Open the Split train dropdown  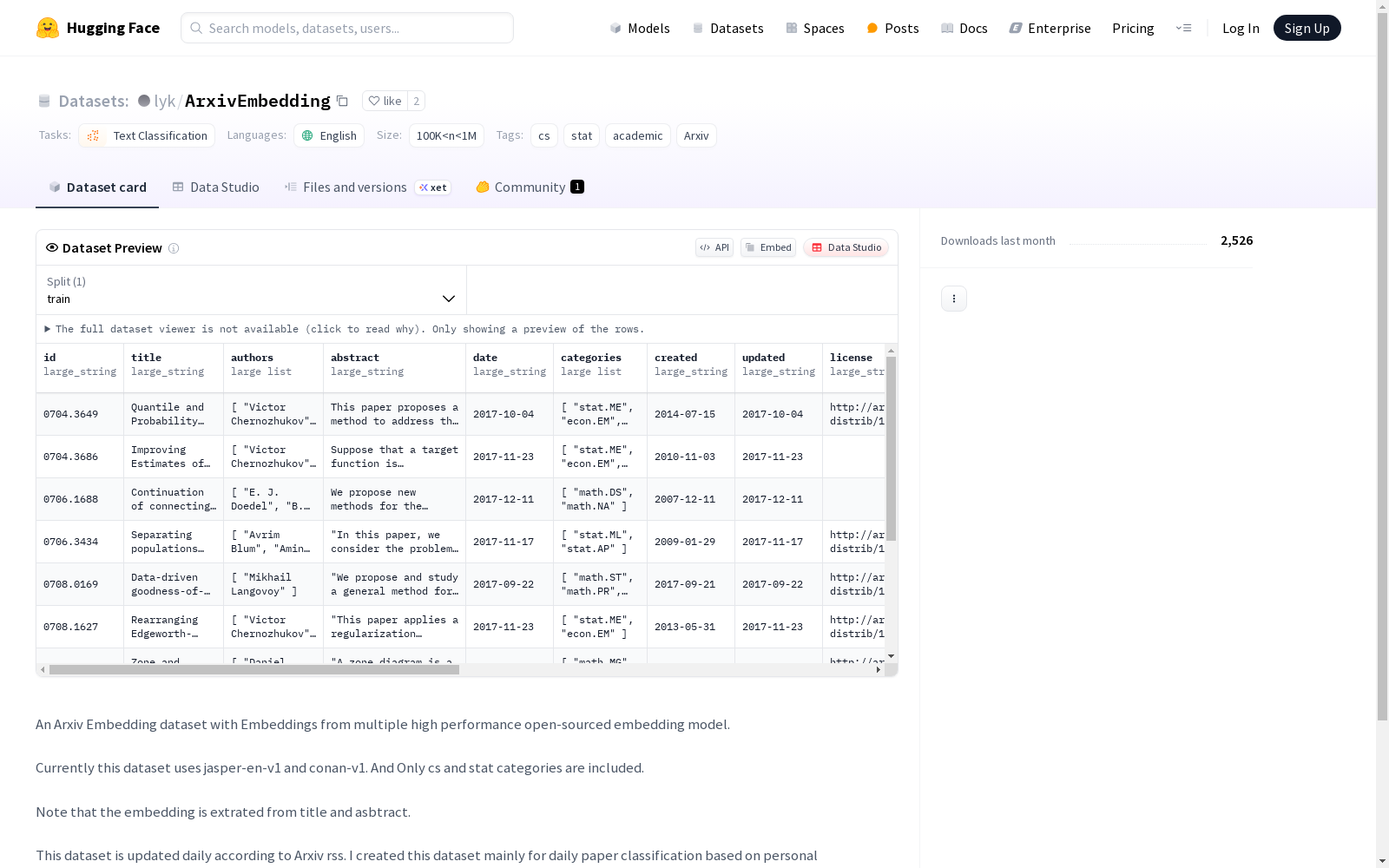pyautogui.click(x=251, y=290)
